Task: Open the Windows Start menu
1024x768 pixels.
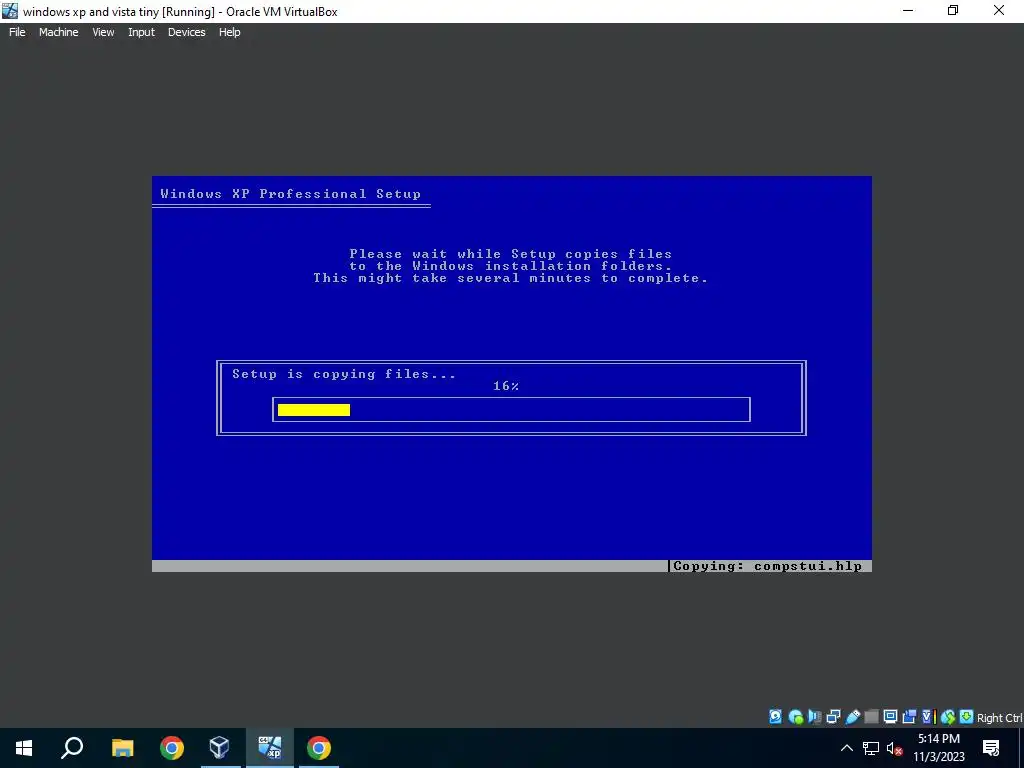Action: click(x=24, y=748)
